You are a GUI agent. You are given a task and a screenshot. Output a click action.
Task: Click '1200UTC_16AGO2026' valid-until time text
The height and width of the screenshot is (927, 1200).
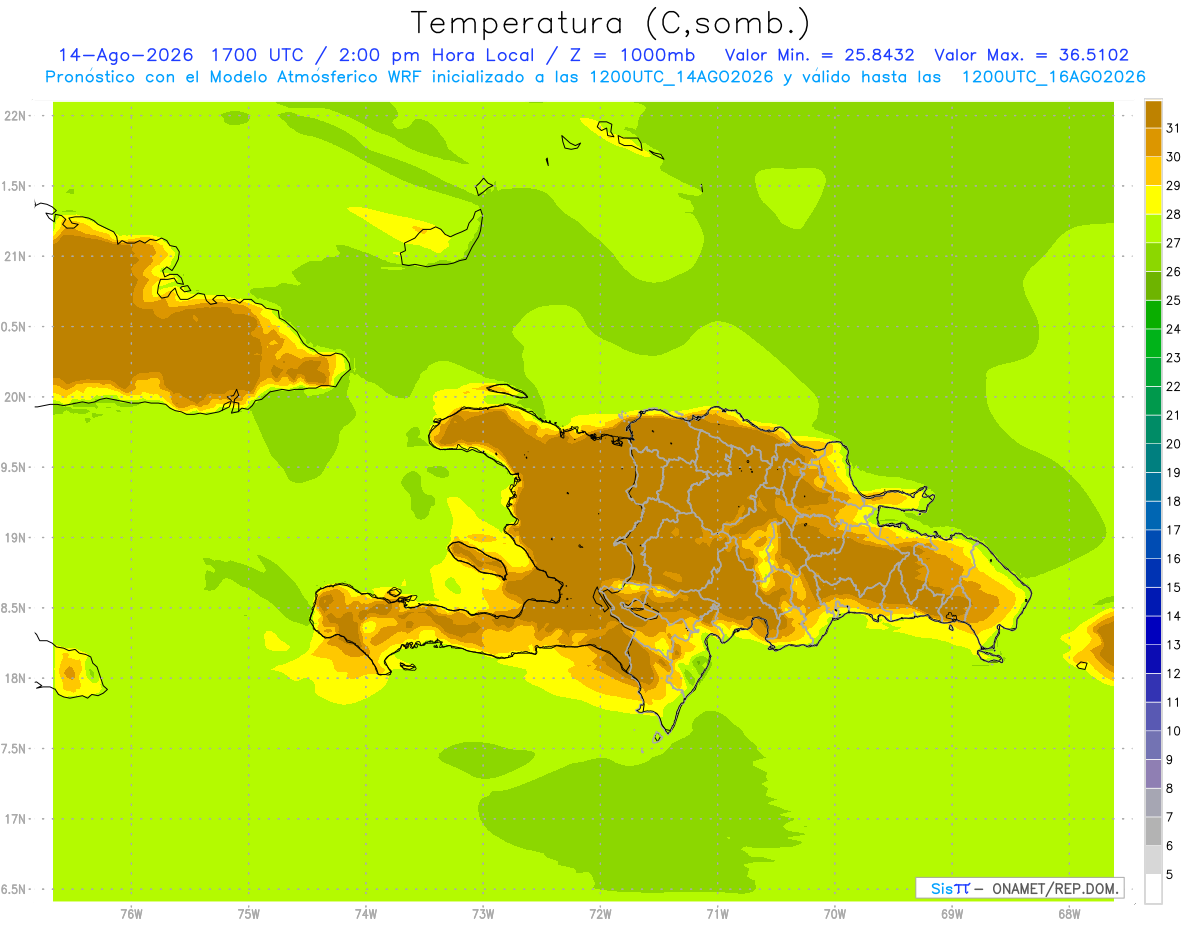pos(1053,77)
